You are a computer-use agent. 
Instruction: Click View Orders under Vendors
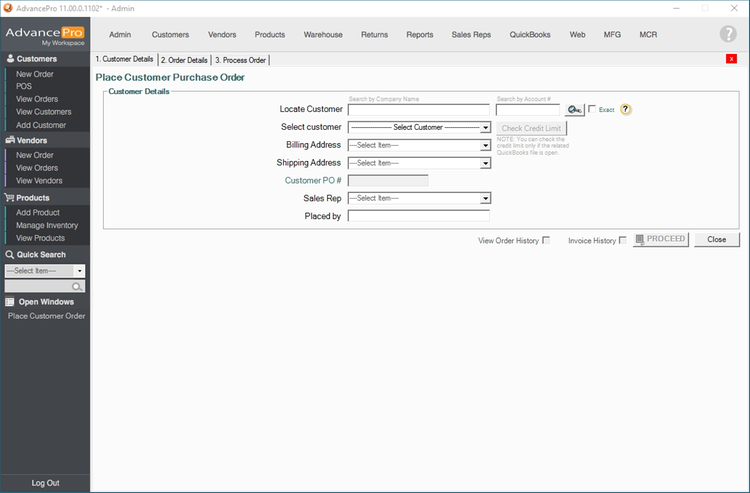[37, 168]
